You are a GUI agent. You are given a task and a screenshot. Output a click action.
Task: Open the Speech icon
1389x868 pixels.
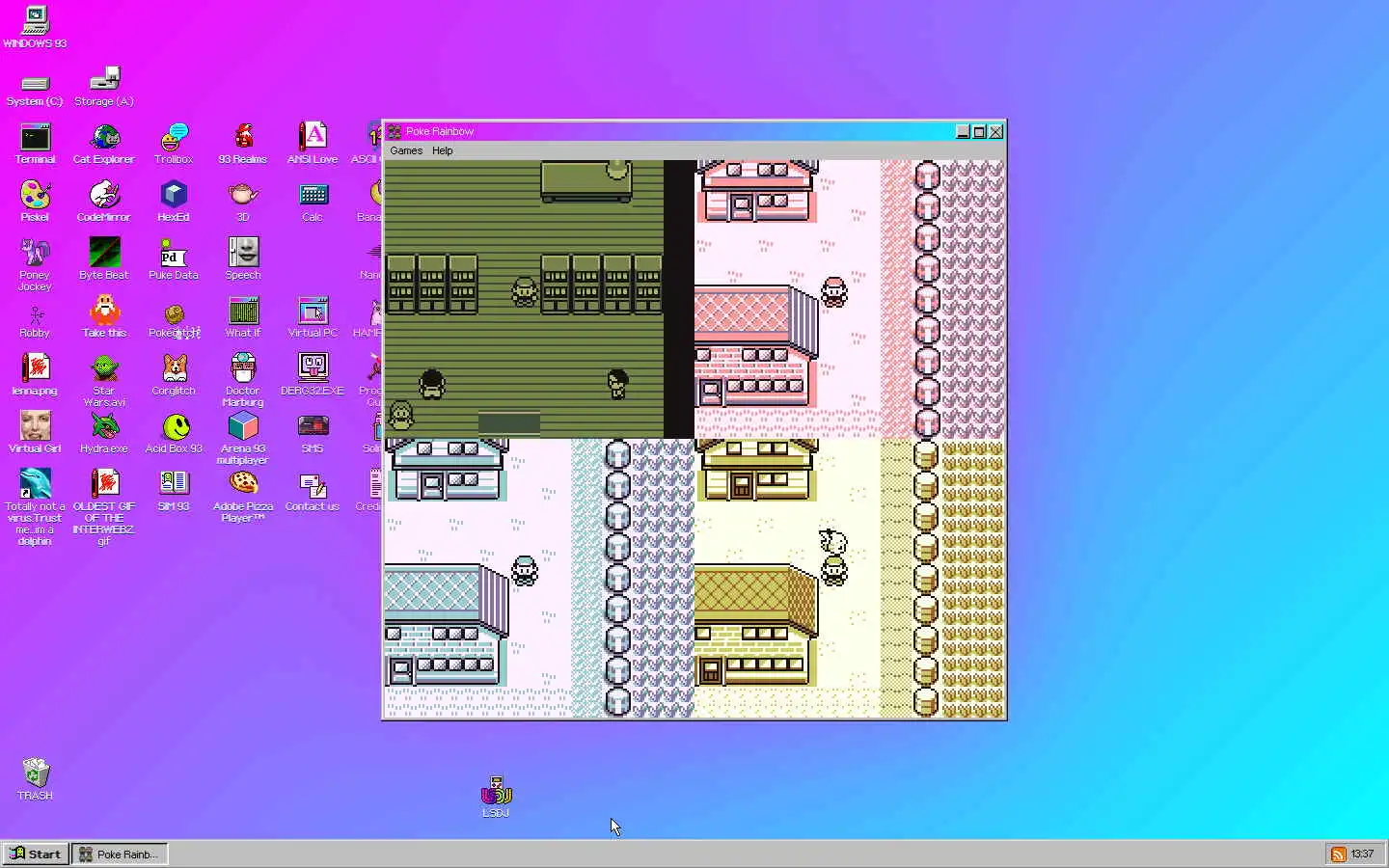coord(243,259)
